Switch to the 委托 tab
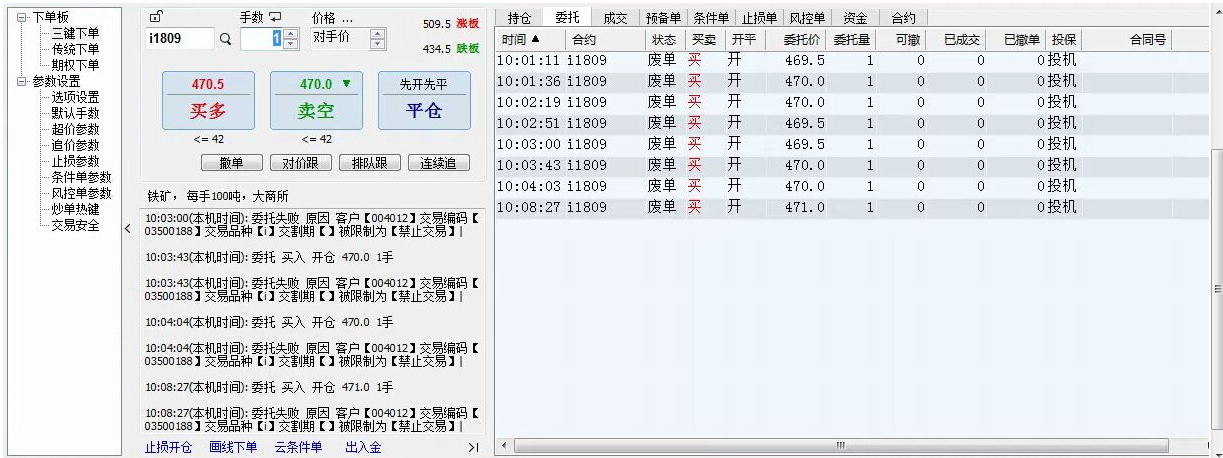 point(567,17)
